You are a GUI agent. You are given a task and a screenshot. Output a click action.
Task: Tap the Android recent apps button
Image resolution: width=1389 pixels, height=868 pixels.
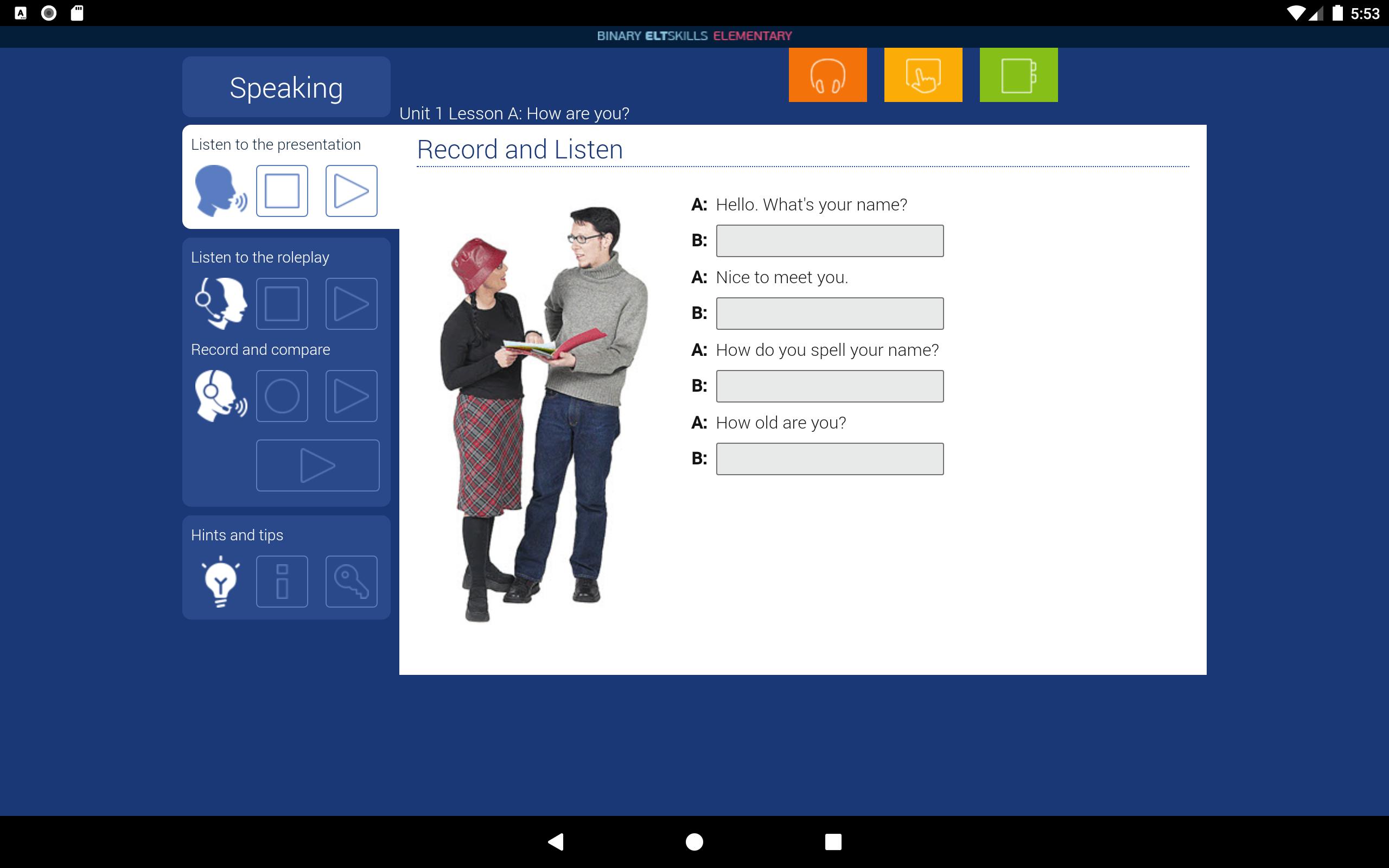[x=833, y=841]
